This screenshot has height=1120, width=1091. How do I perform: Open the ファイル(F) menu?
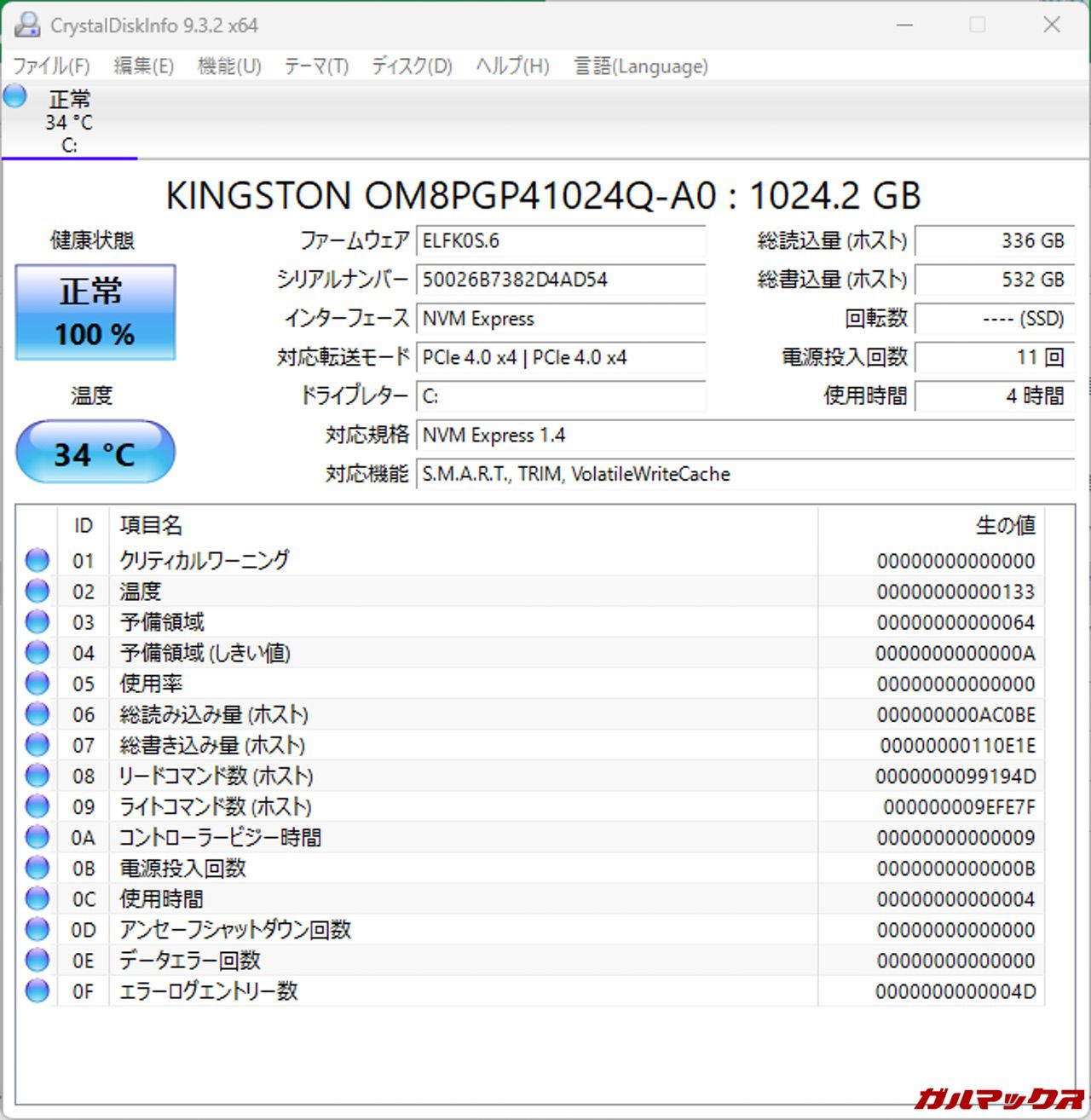[x=51, y=66]
